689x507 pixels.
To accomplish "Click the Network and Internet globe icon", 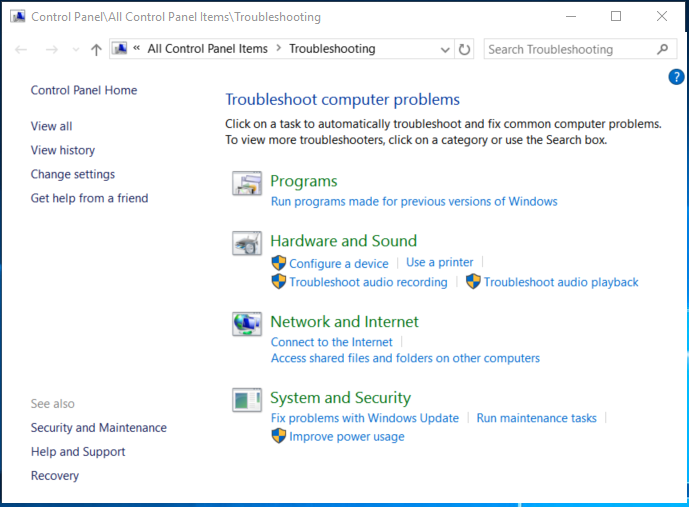I will point(246,324).
